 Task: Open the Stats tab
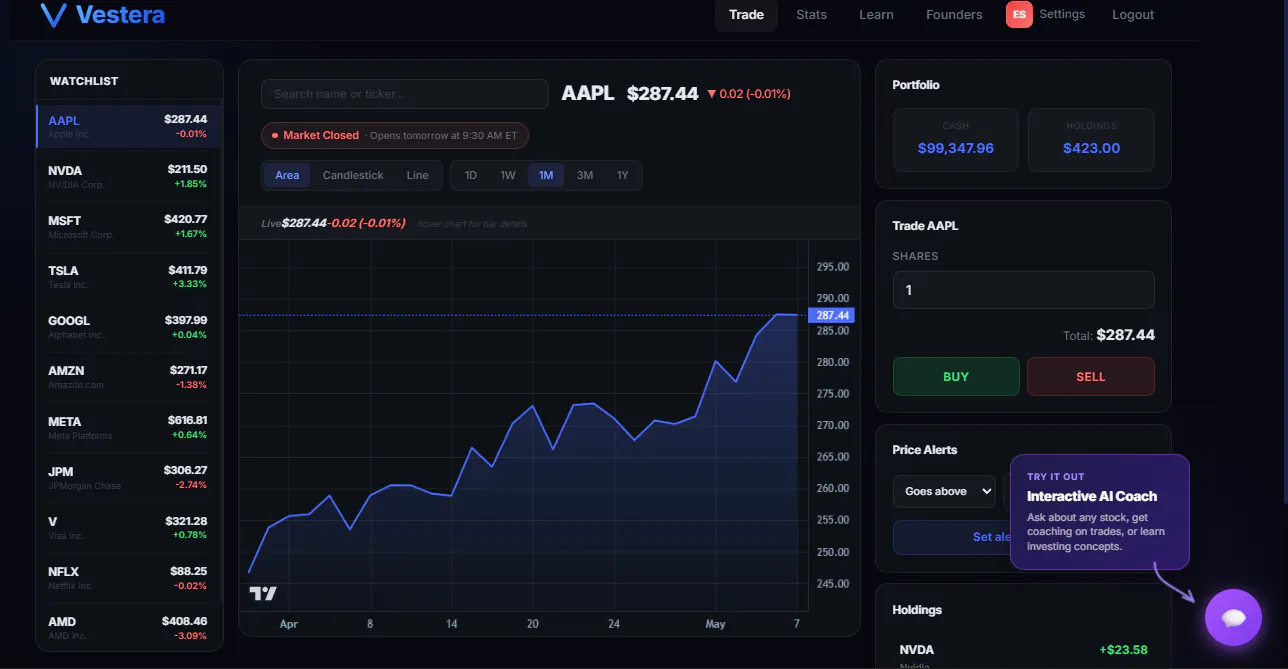811,15
